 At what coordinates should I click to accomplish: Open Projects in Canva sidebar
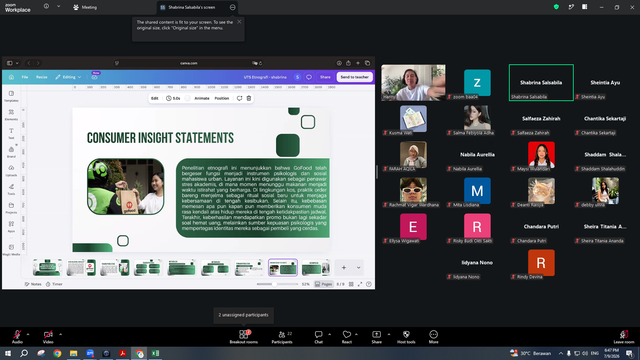pyautogui.click(x=11, y=208)
